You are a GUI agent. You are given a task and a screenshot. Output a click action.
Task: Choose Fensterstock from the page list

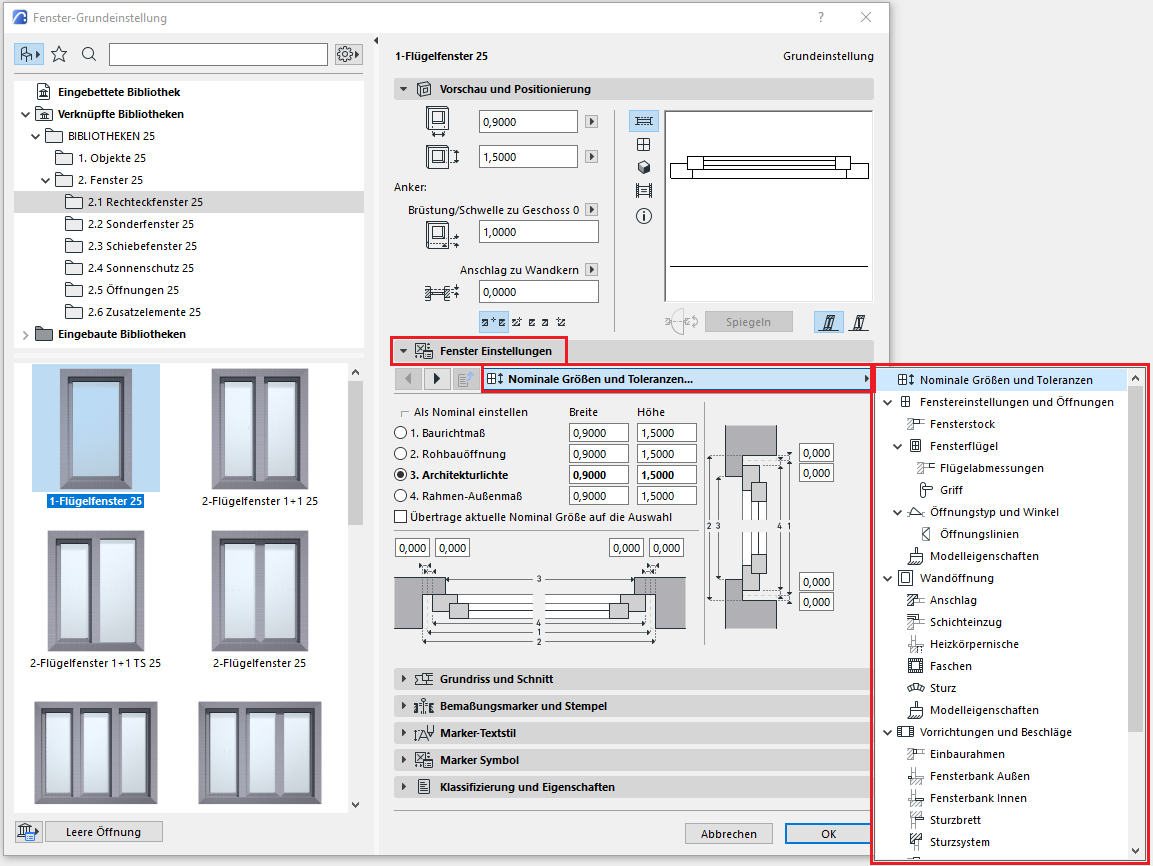[962, 424]
